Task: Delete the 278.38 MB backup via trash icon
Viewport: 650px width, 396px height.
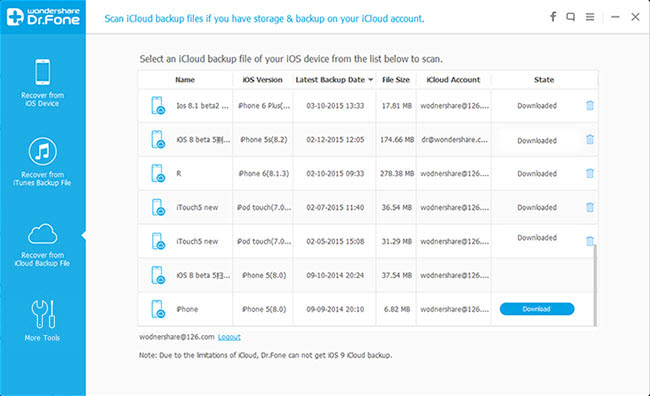Action: [590, 173]
